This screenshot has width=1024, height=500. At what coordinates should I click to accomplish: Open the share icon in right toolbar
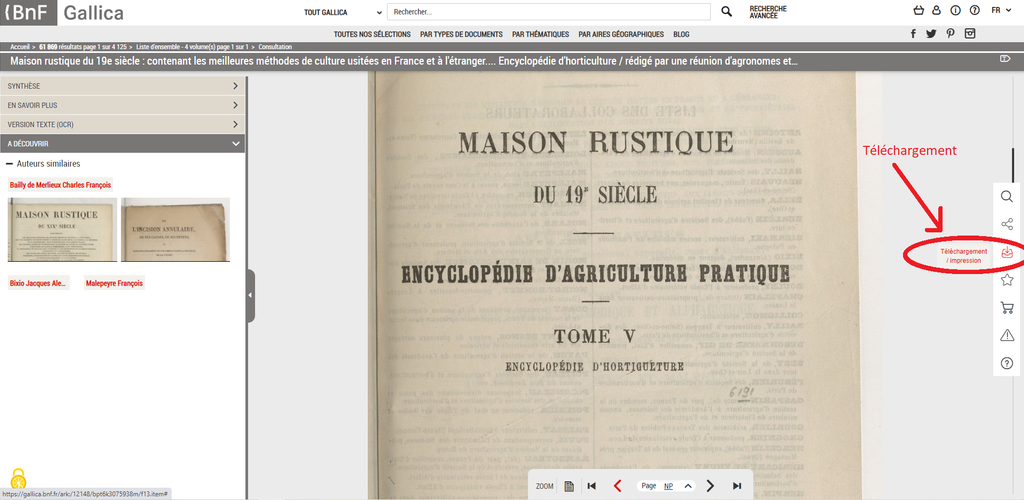click(x=1007, y=224)
